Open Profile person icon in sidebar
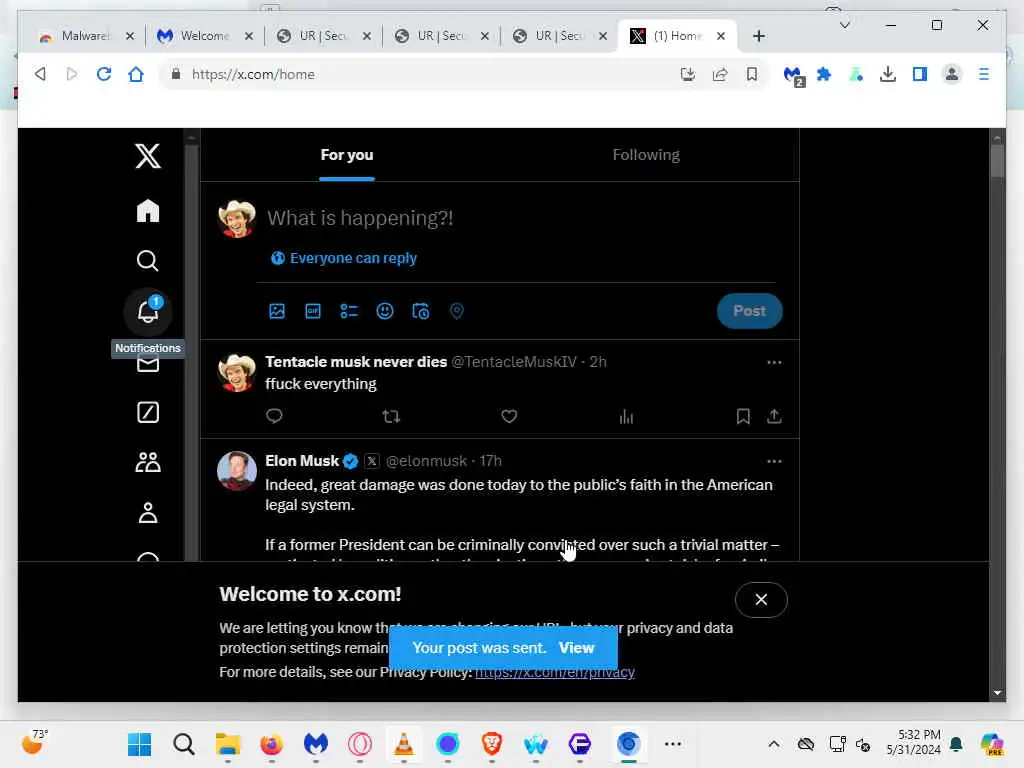The width and height of the screenshot is (1024, 768). click(x=148, y=513)
